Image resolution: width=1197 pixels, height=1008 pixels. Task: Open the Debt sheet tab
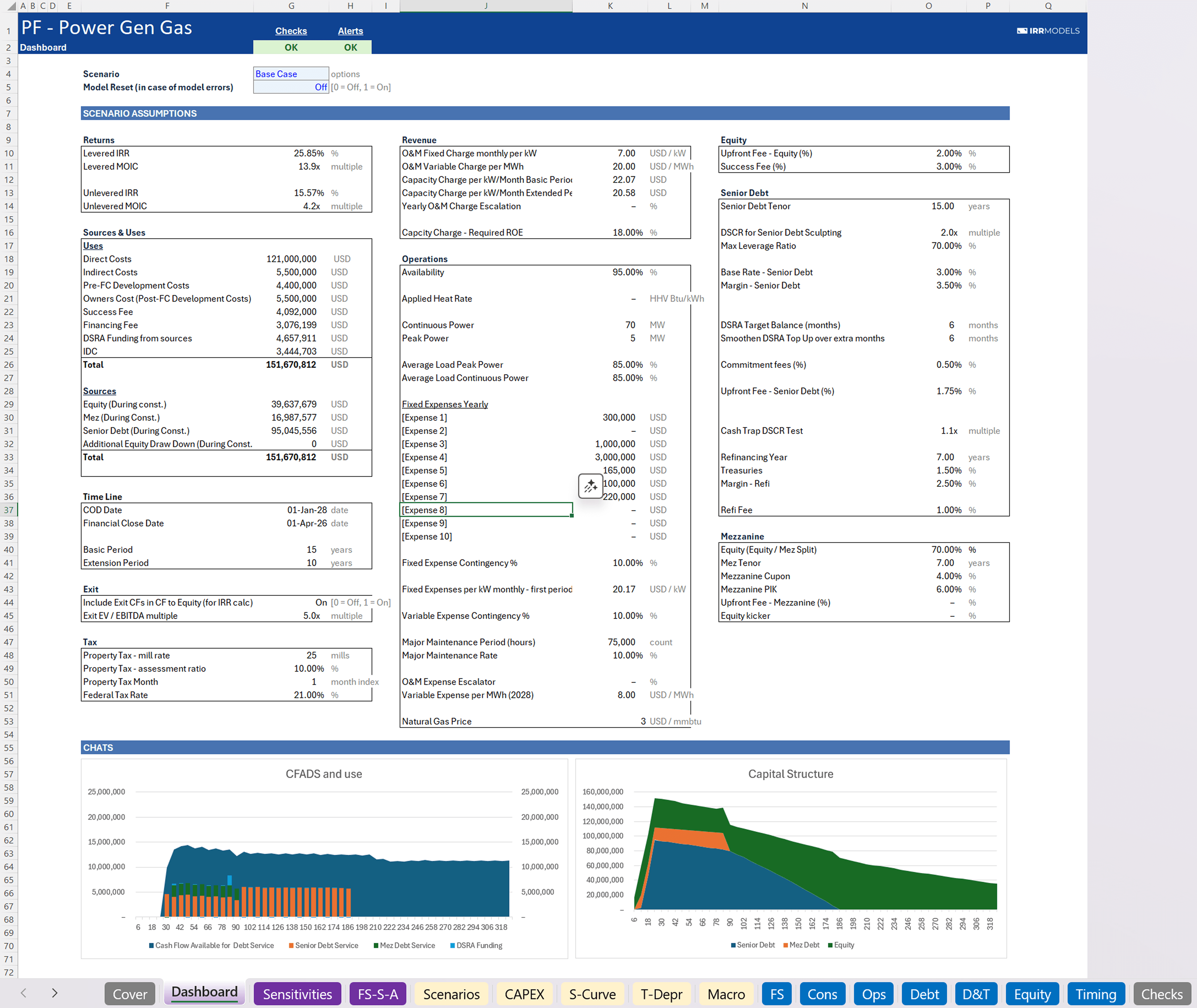click(x=924, y=994)
